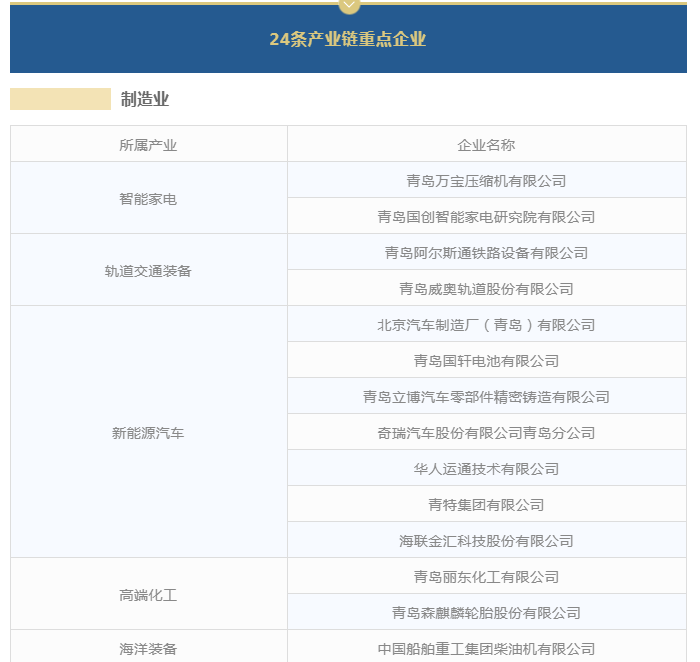Select 青岛威奥轨道股份有限公司 row
Screen dimensions: 700x662
click(487, 288)
